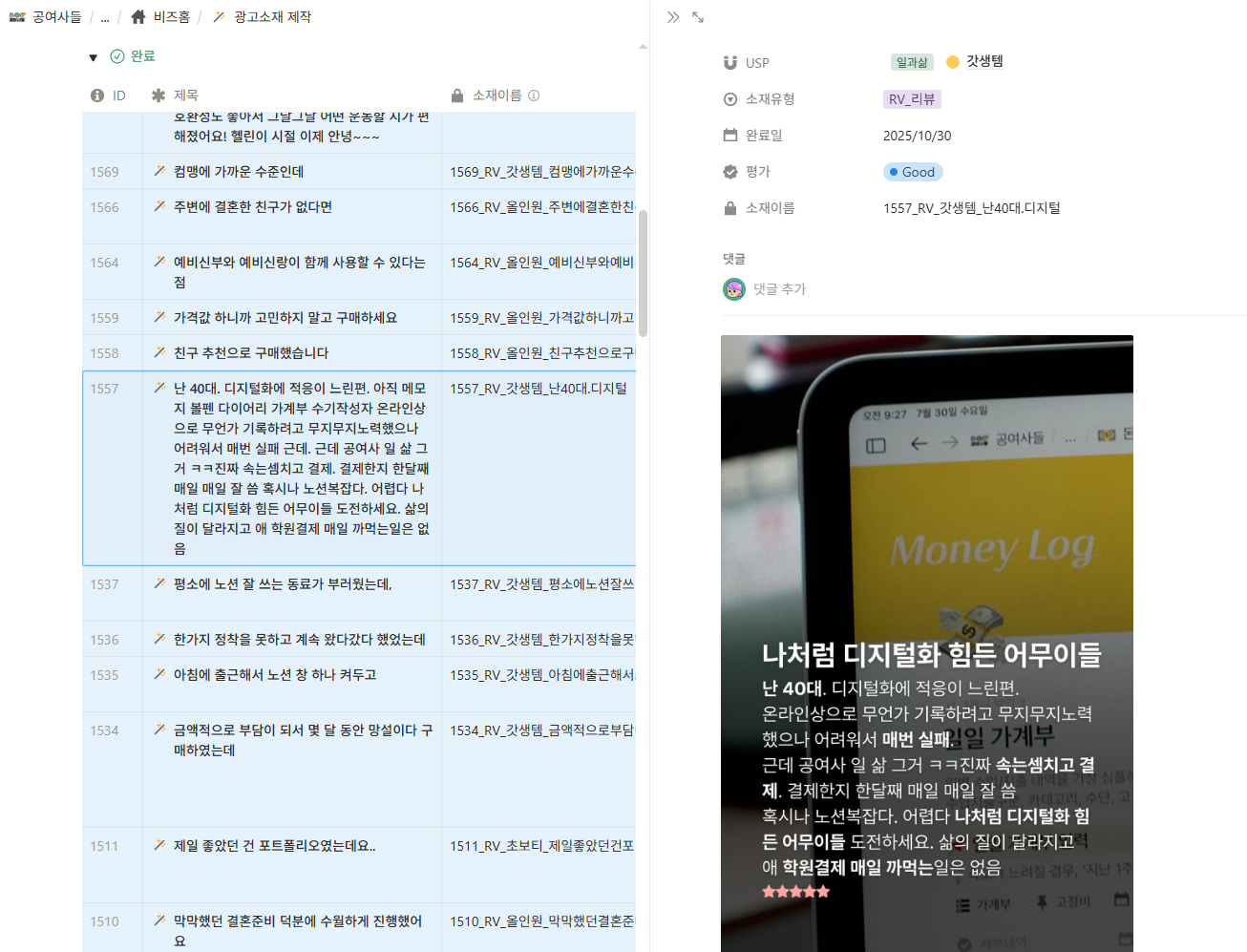Viewport: 1247px width, 952px height.
Task: Expand the hidden breadcrumb ellipsis
Action: (105, 17)
